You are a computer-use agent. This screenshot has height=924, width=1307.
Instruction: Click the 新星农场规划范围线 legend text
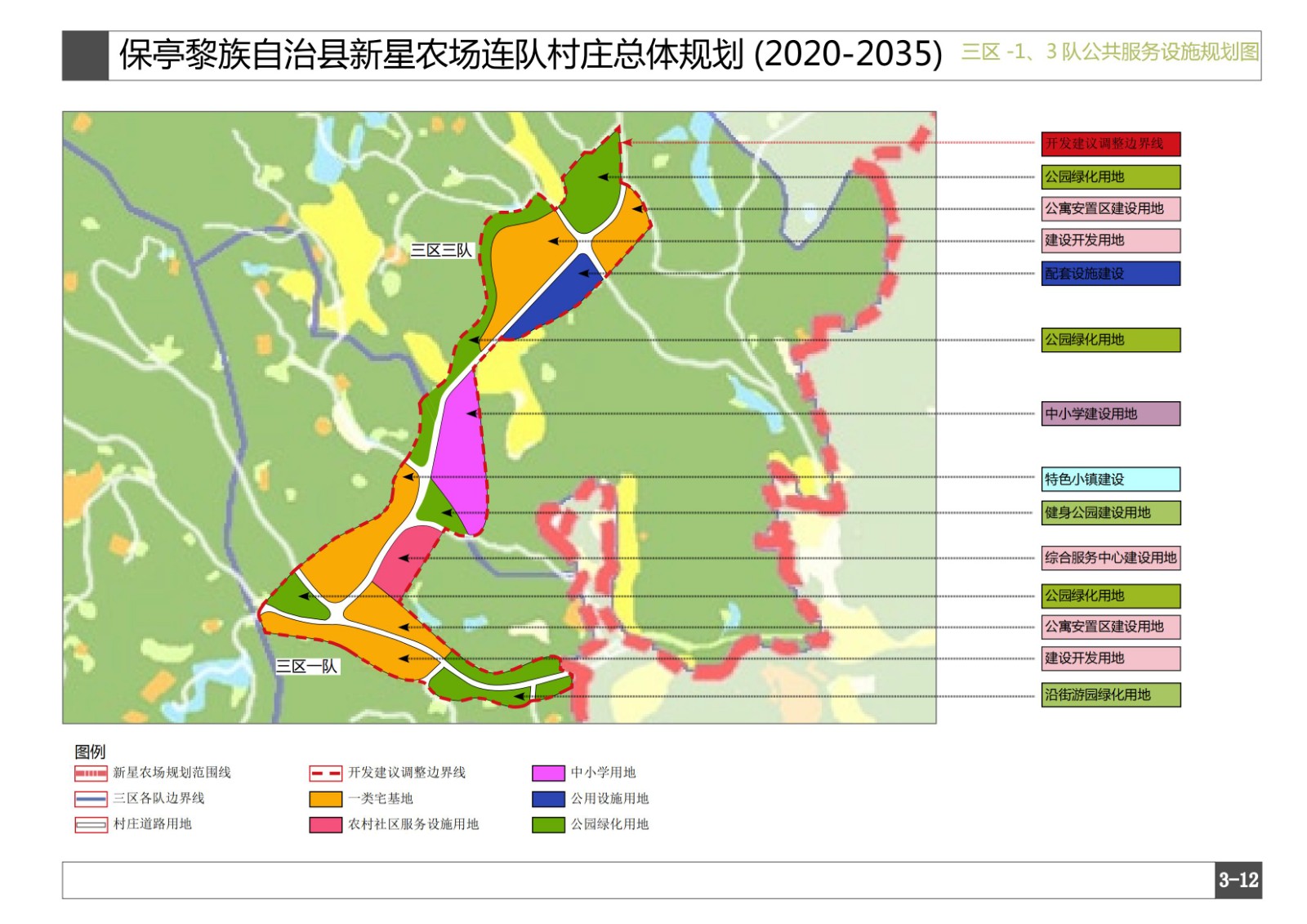[172, 773]
